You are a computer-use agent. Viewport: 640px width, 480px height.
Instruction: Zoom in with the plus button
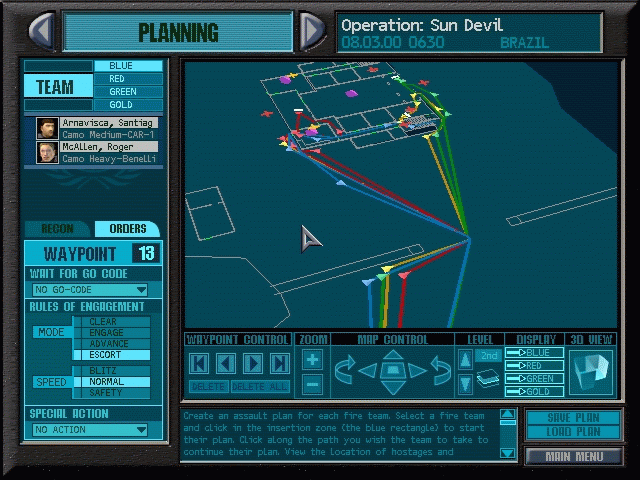coord(313,360)
